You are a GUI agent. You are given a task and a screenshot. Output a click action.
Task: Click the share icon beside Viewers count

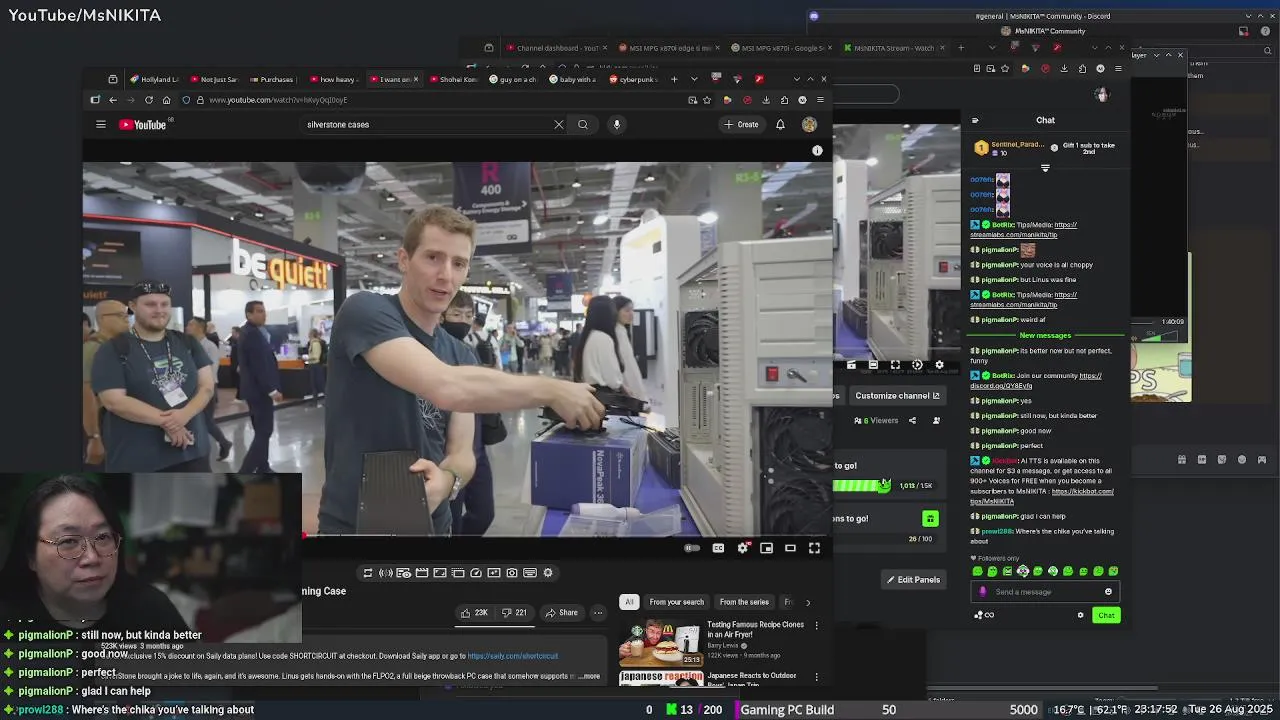912,421
